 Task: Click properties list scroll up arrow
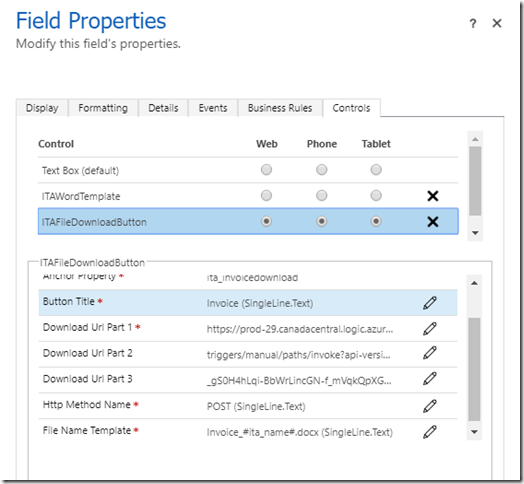tap(474, 283)
